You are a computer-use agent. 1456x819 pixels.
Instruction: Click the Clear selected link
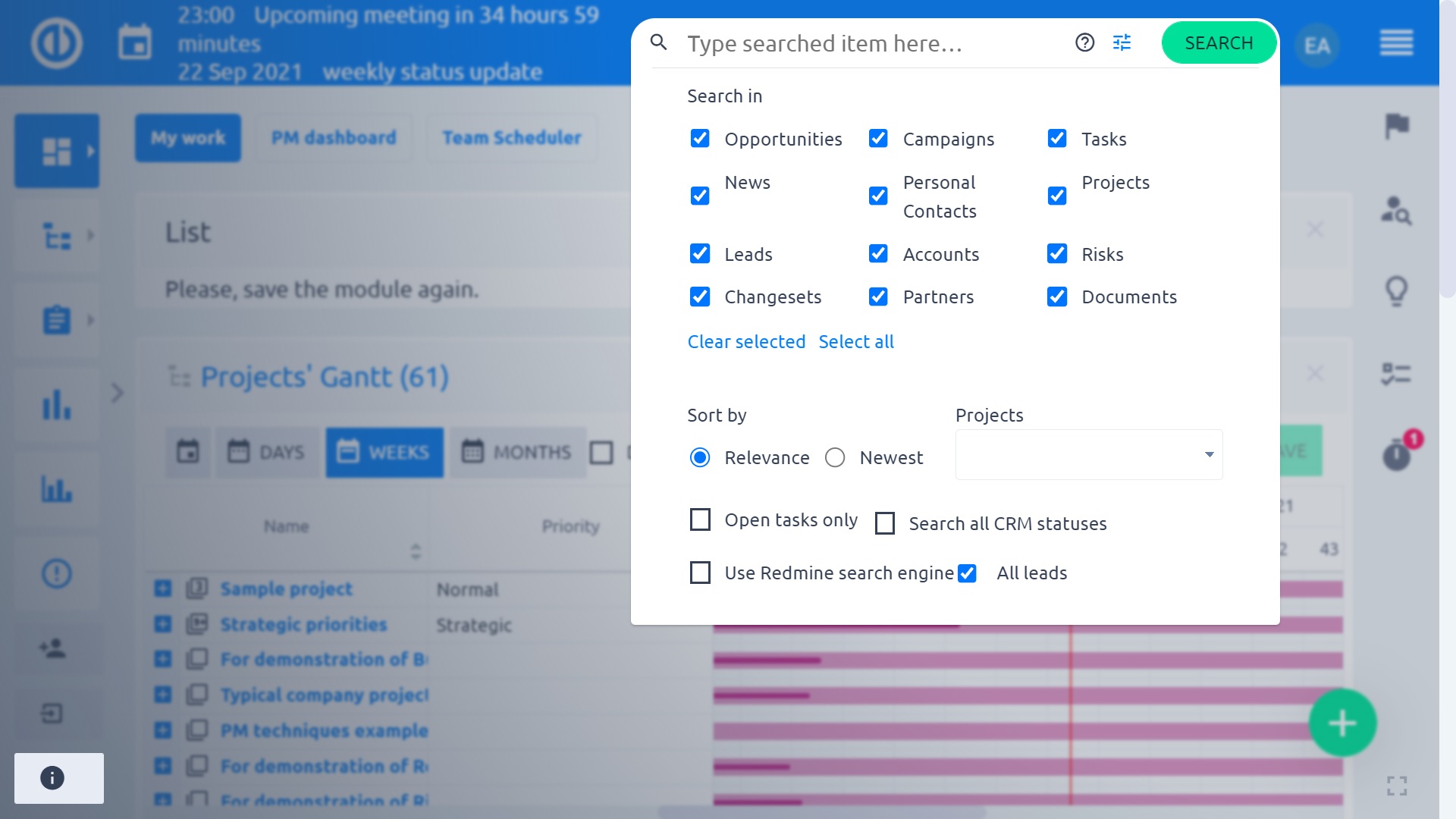coord(746,342)
